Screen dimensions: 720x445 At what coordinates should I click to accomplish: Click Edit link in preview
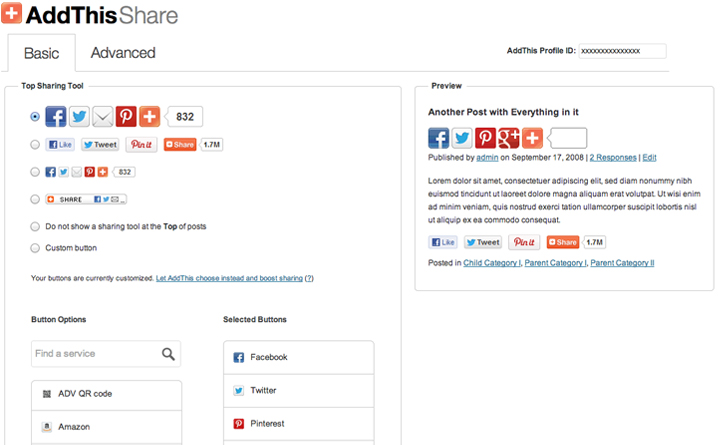[x=649, y=158]
